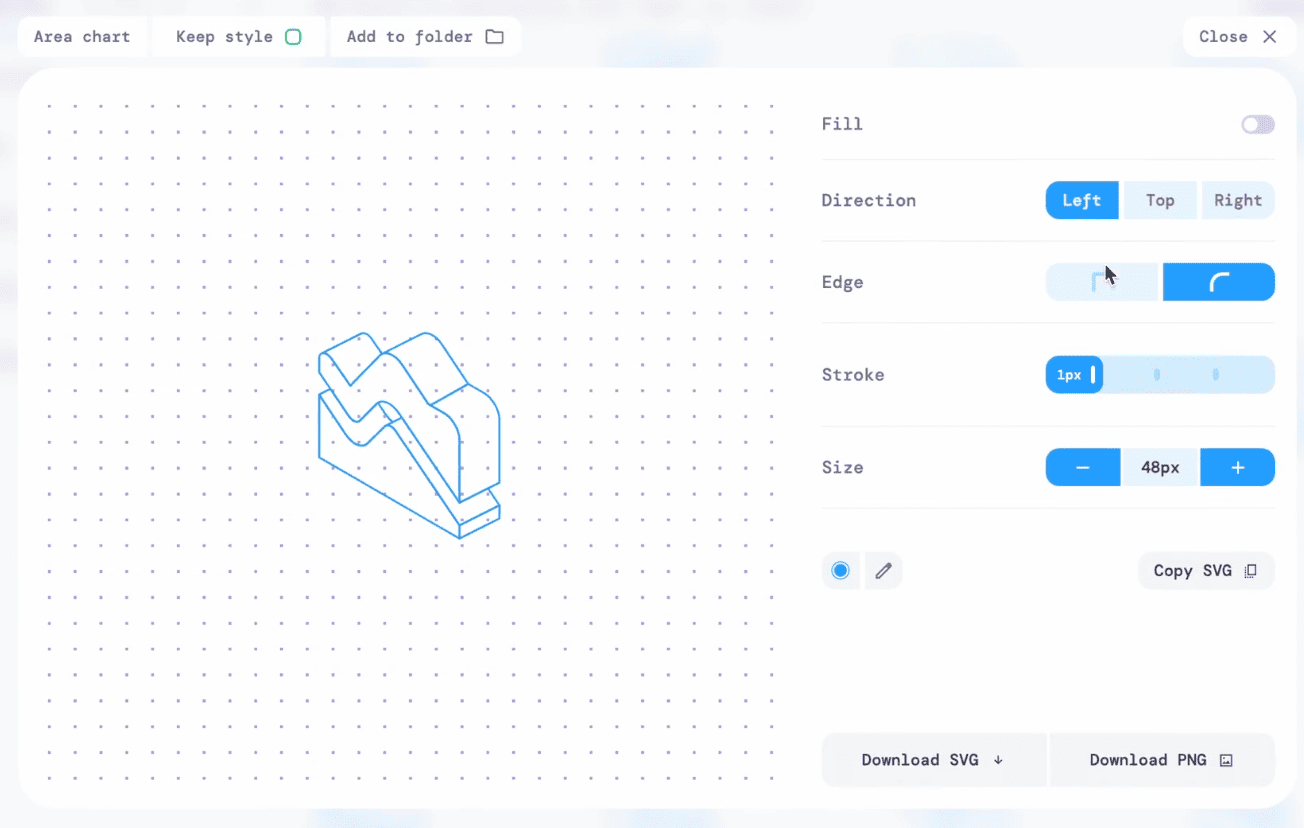
Task: Select the rounded corner edge icon
Action: click(1218, 282)
